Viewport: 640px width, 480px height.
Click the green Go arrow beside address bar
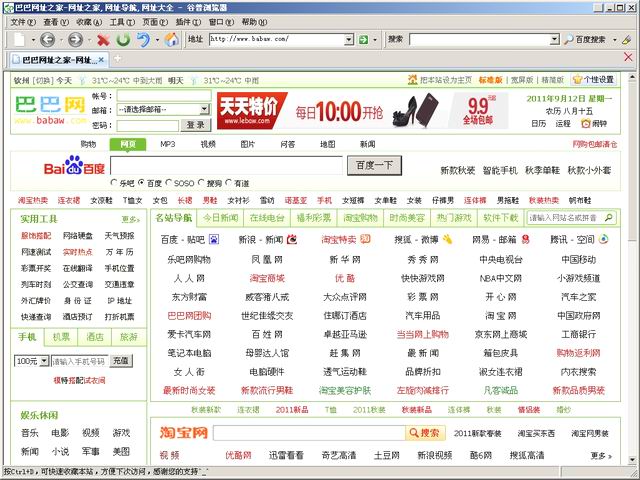coord(363,40)
